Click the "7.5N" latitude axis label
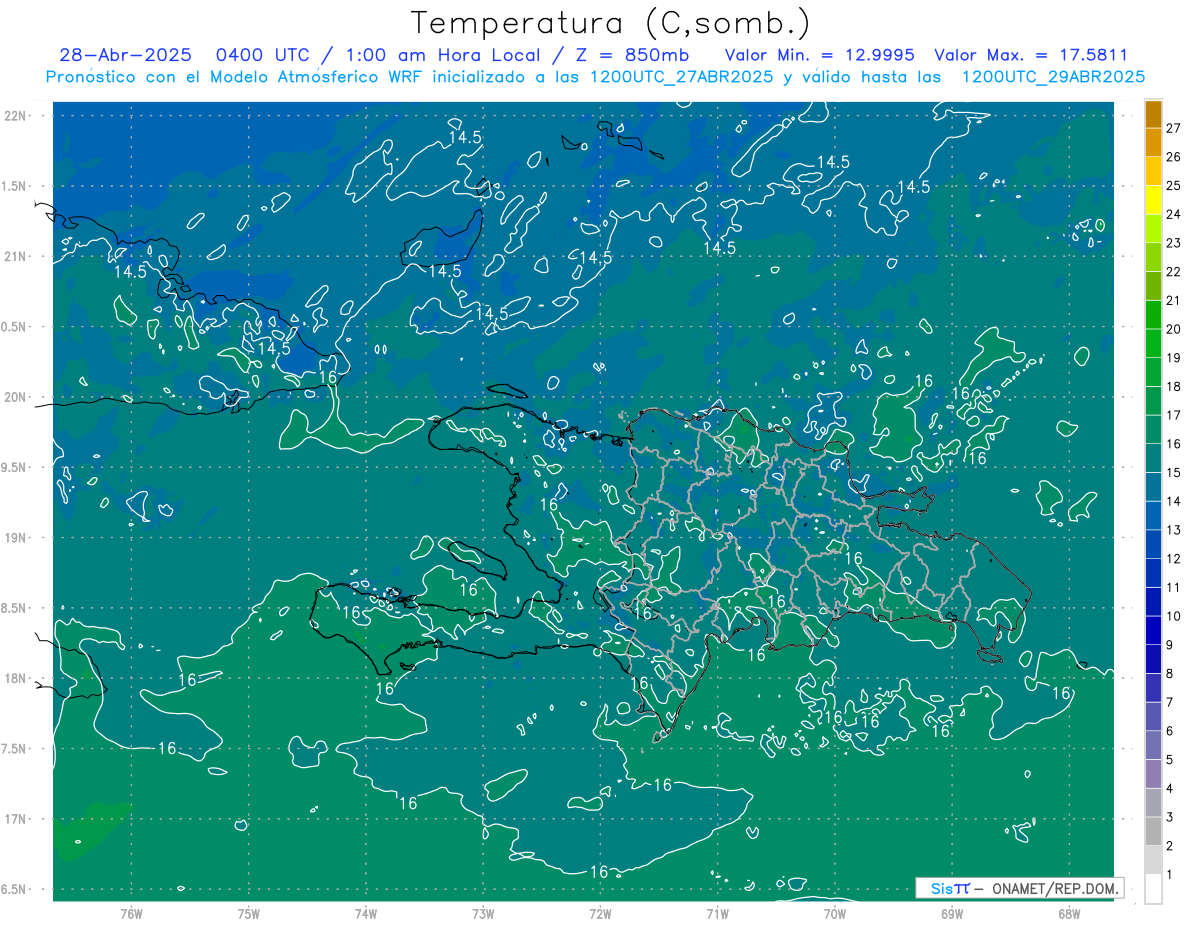This screenshot has width=1200, height=927. click(14, 749)
